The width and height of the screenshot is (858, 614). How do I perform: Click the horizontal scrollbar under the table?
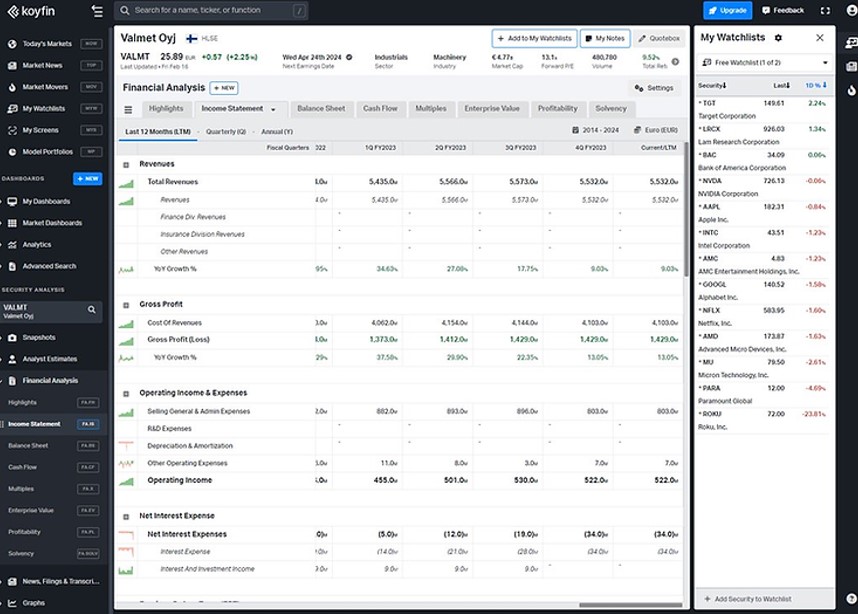pos(631,605)
